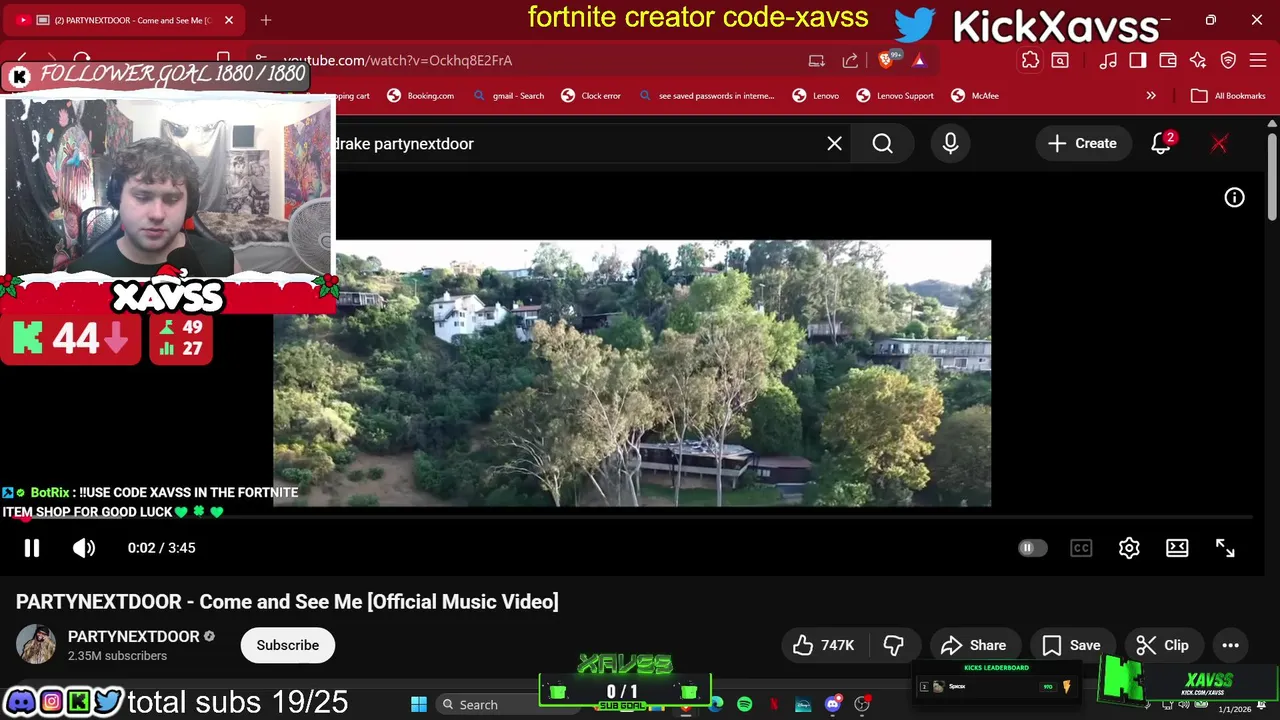Open the PARTYNEXTDOOR channel name link
The image size is (1280, 720).
coord(133,637)
